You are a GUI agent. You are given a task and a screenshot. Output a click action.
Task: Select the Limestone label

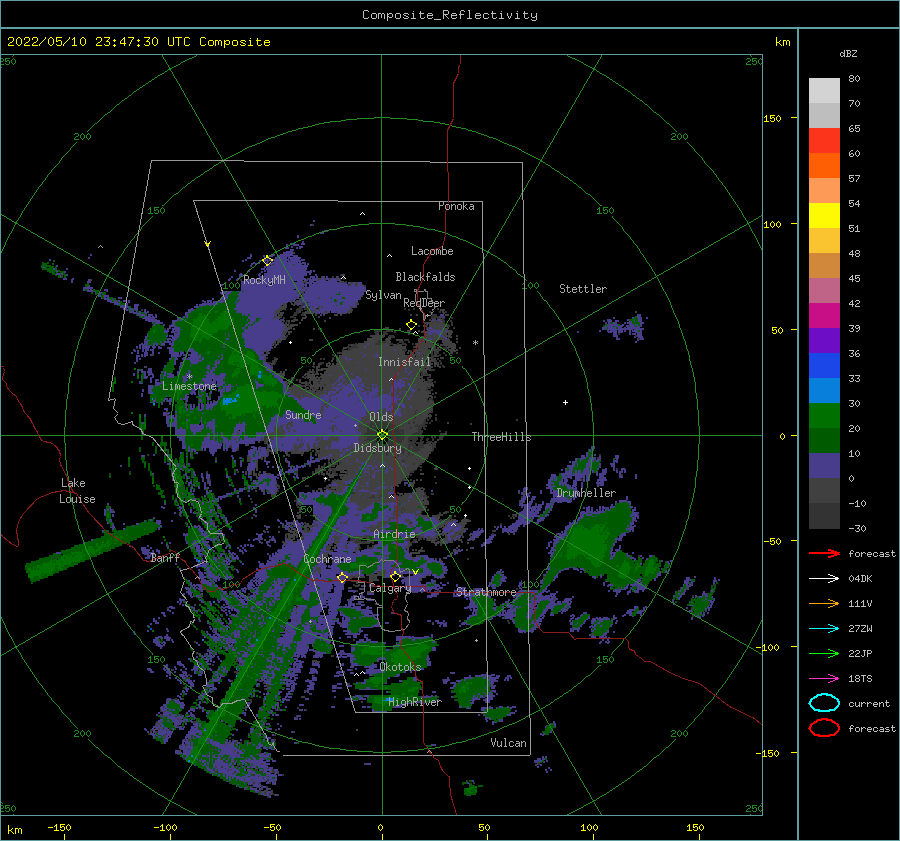pyautogui.click(x=189, y=386)
